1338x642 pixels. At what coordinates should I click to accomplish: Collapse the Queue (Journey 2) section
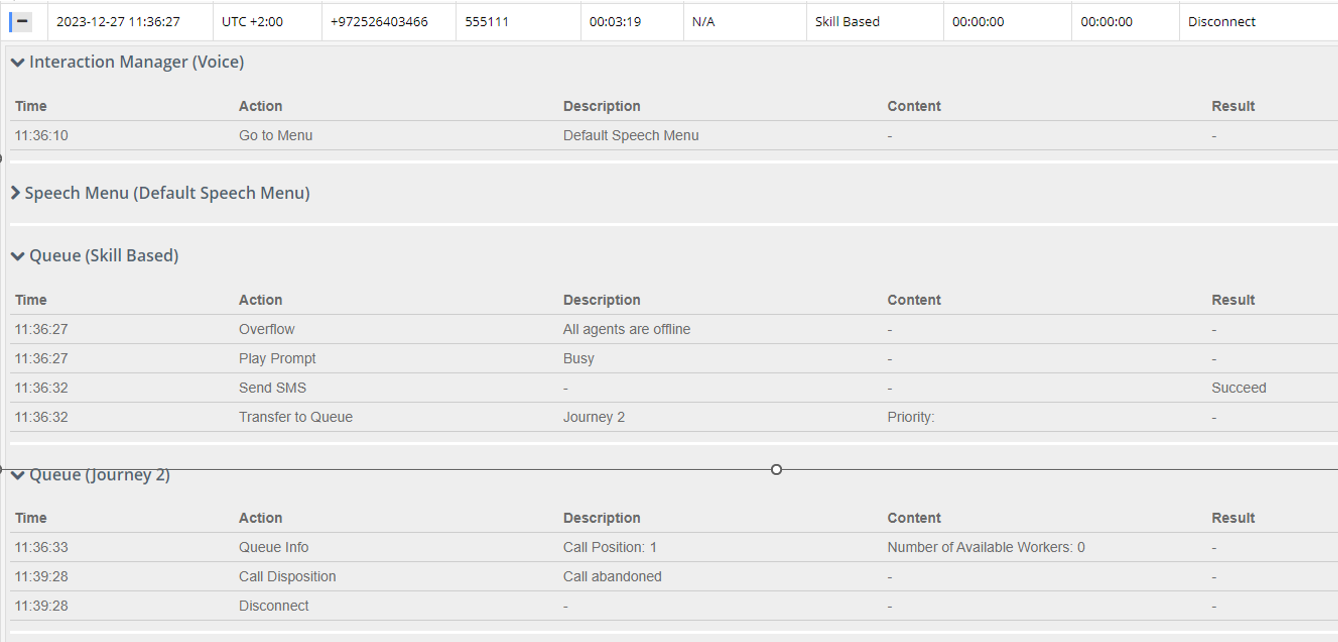click(x=18, y=476)
